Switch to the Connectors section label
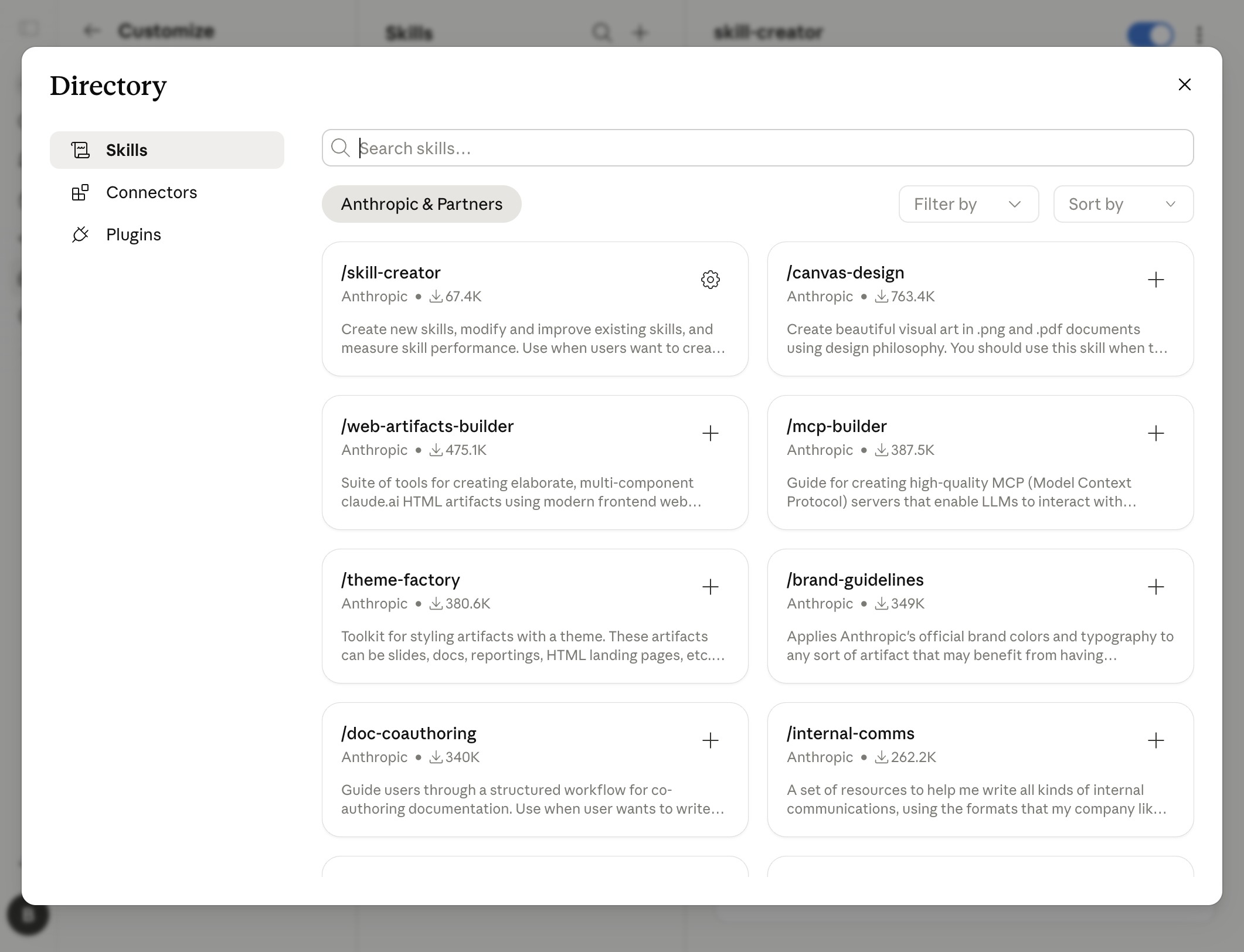The image size is (1244, 952). [x=151, y=192]
